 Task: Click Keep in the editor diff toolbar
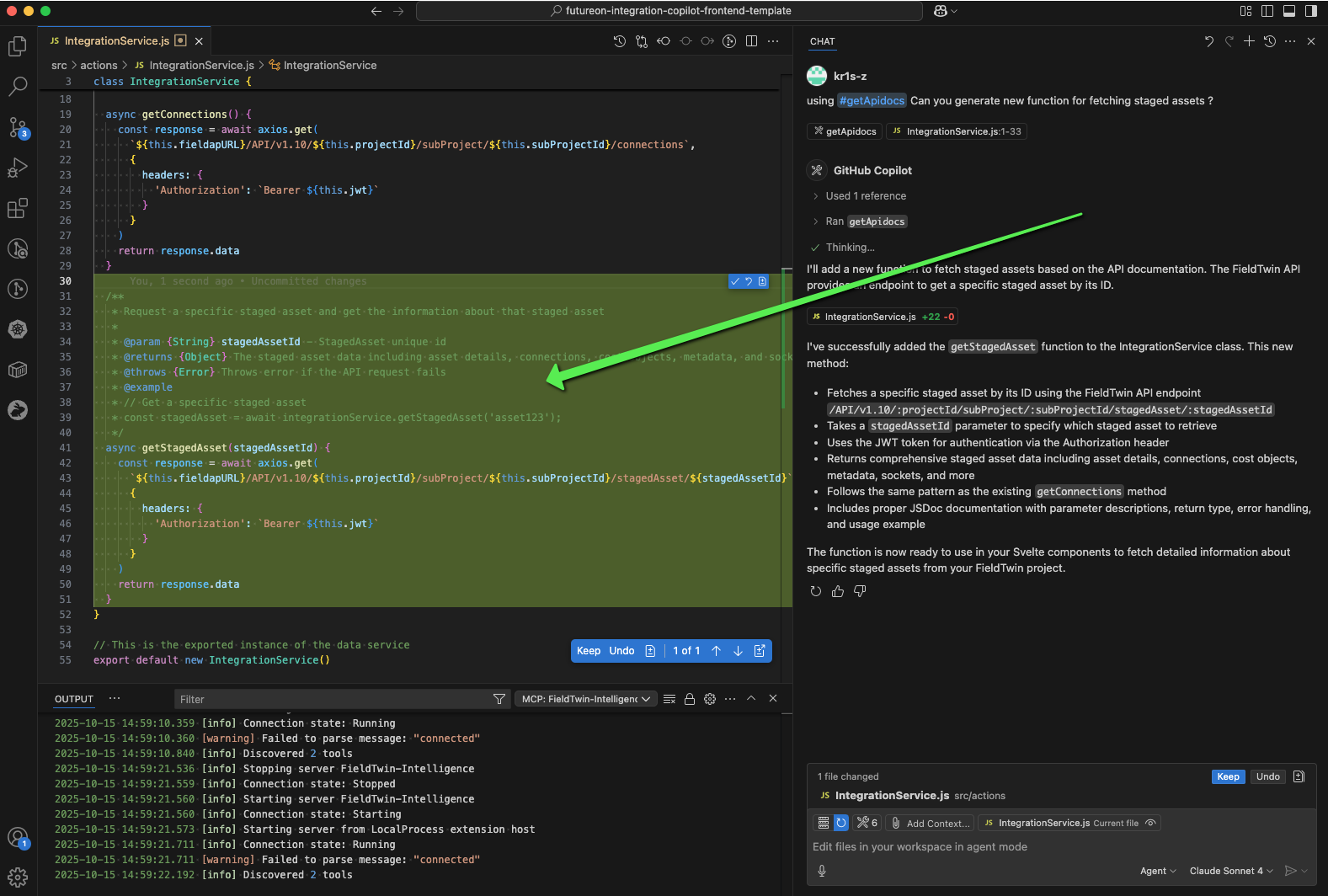point(588,651)
